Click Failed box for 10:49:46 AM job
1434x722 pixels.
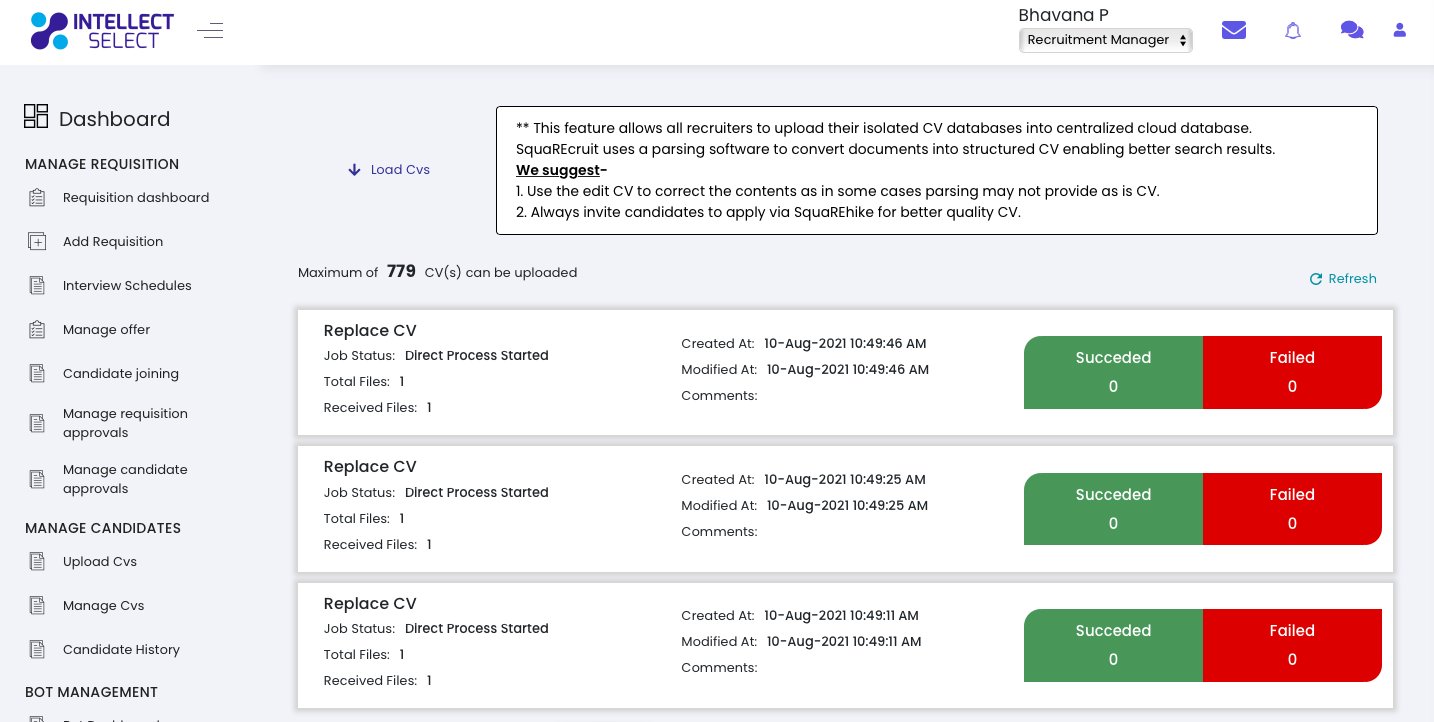pos(1292,372)
